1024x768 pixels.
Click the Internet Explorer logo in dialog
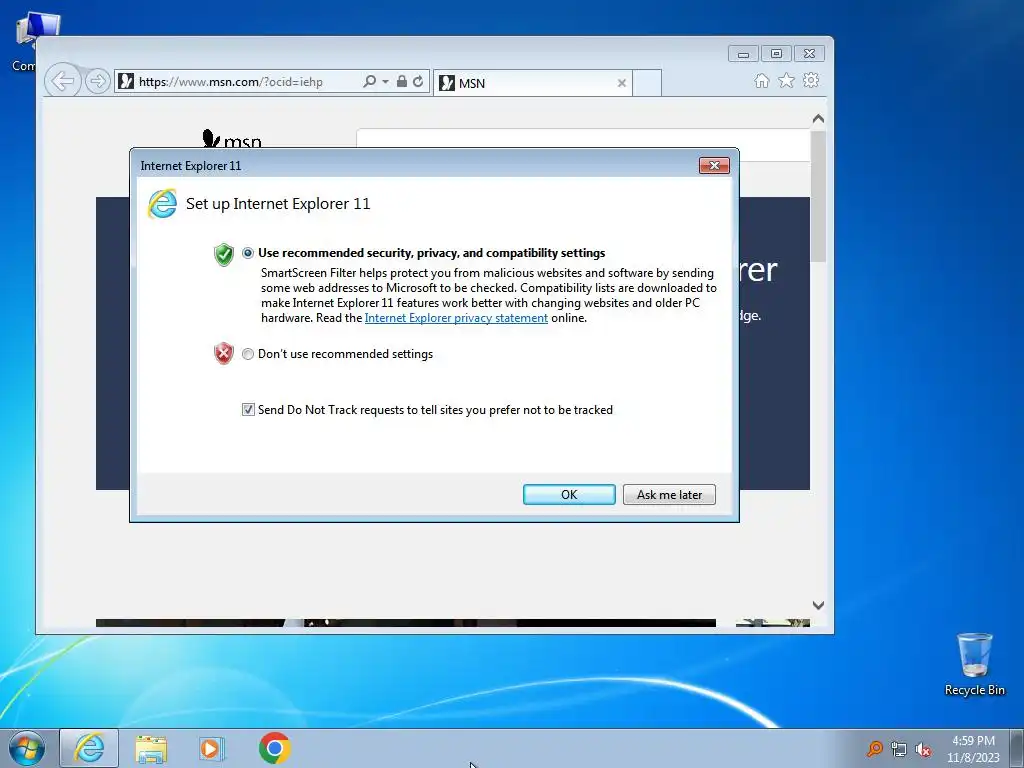coord(162,204)
